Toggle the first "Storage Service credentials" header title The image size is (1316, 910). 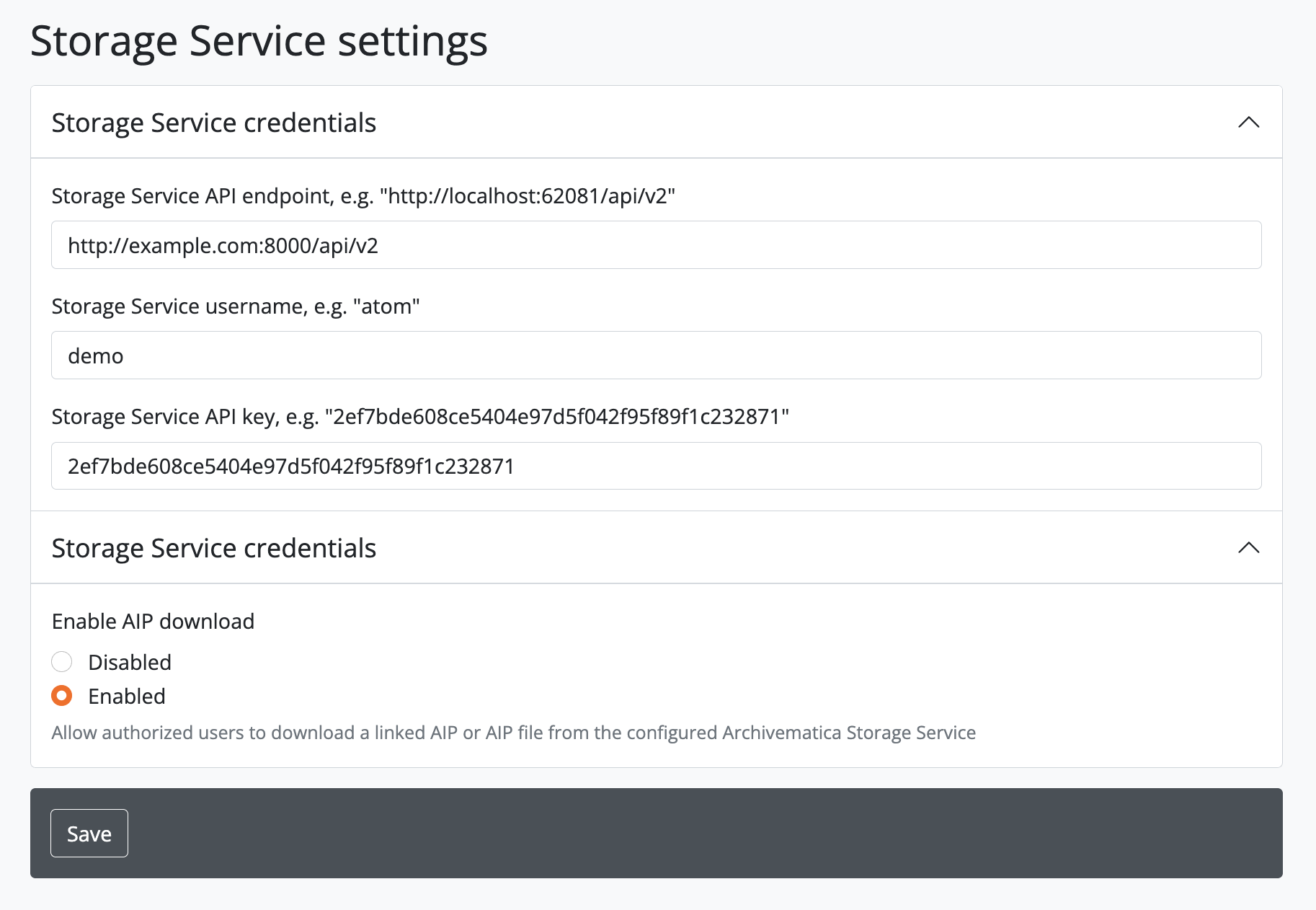pos(214,123)
